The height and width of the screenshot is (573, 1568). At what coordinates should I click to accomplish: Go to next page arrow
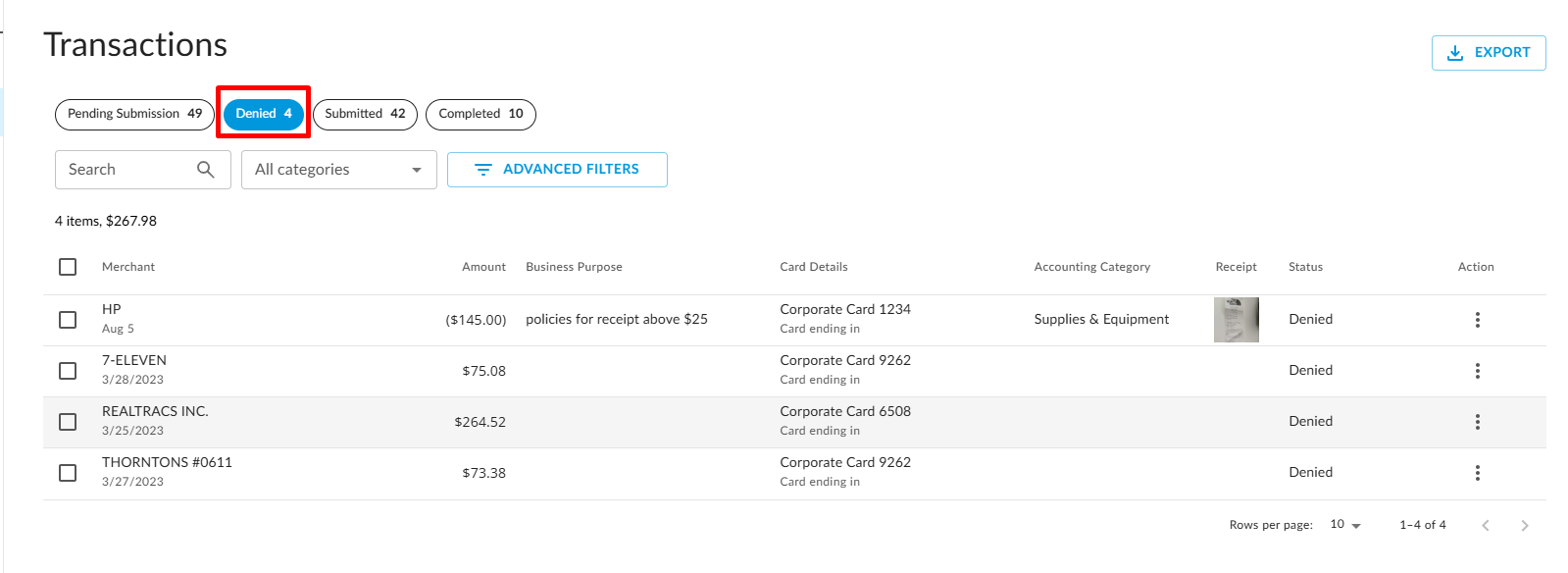[x=1524, y=526]
